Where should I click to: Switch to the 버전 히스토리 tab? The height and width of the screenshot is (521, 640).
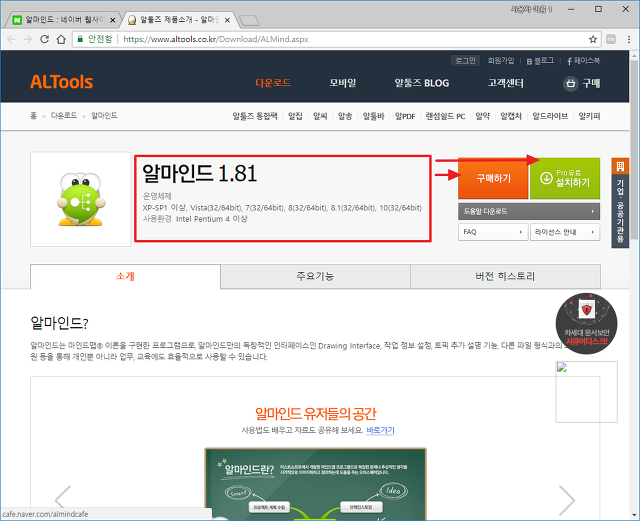(505, 276)
